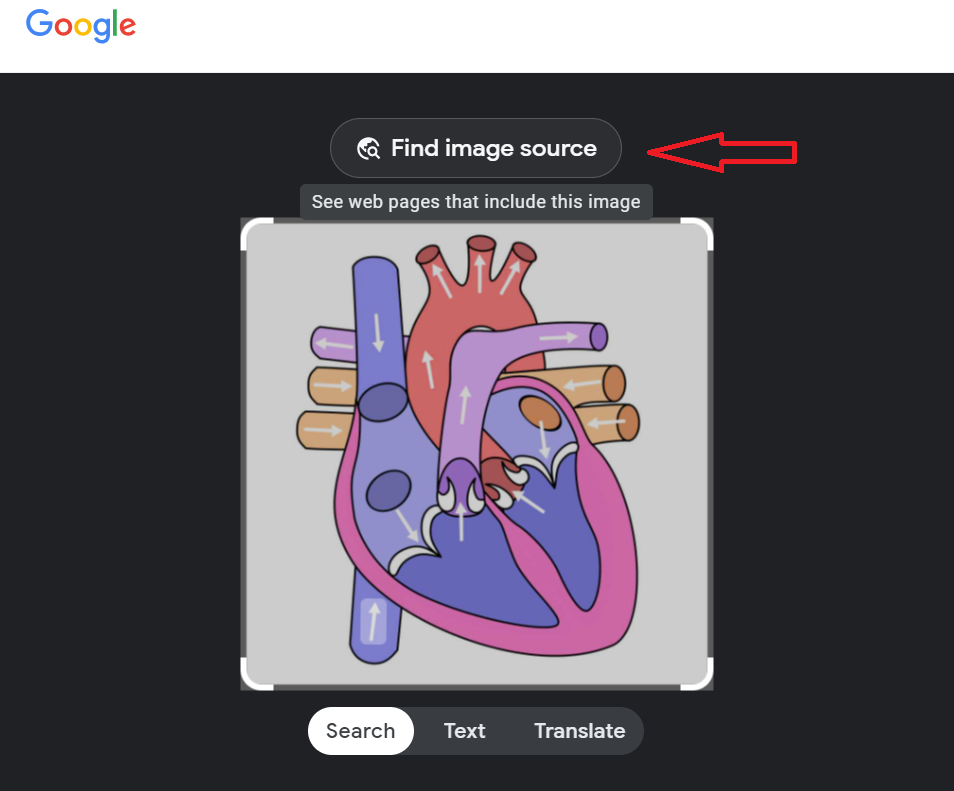
Task: Switch to the Search mode tab
Action: pyautogui.click(x=360, y=731)
